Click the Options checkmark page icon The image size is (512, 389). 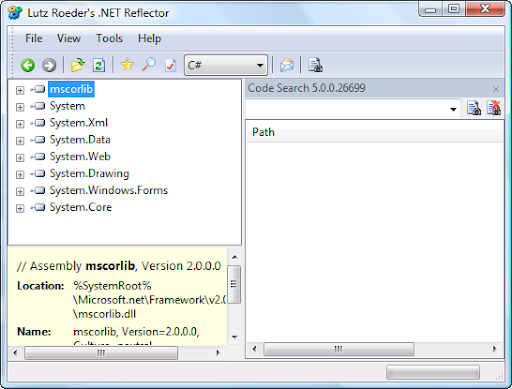171,65
